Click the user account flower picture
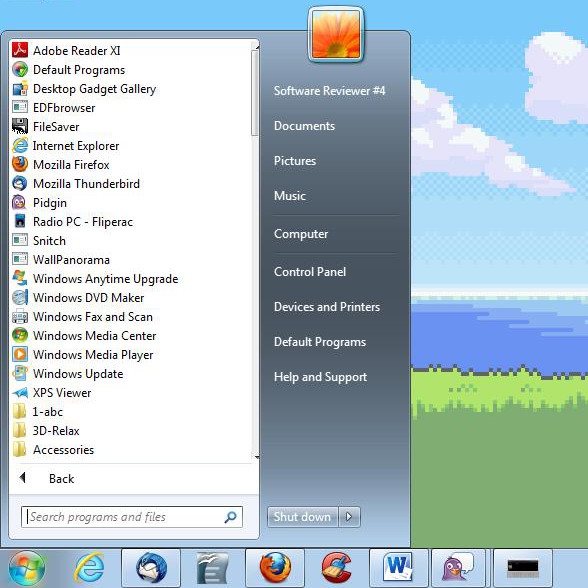This screenshot has width=588, height=588. click(336, 35)
